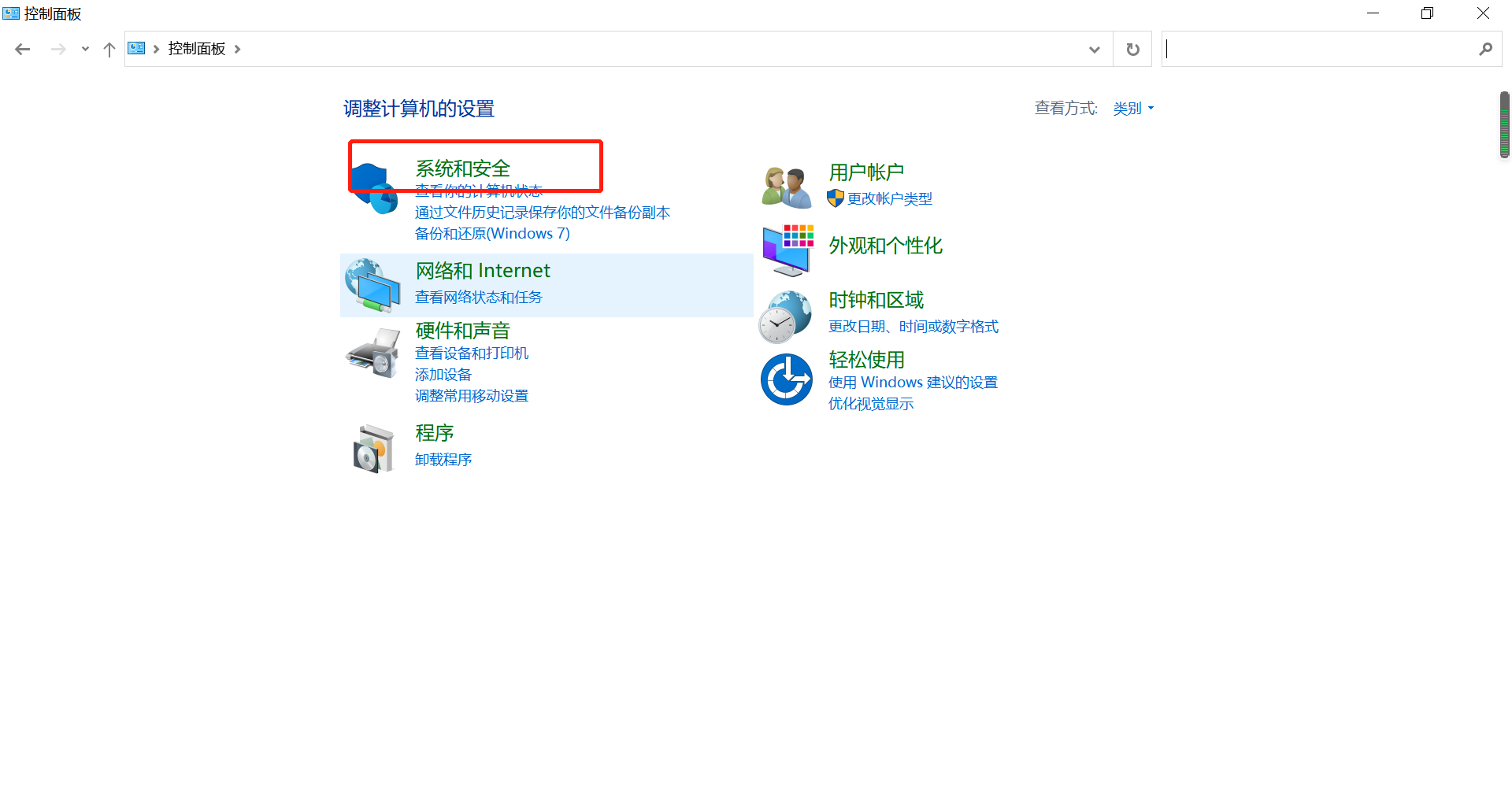Open 备份和还原(Windows 7) link
This screenshot has width=1512, height=803.
(x=492, y=234)
